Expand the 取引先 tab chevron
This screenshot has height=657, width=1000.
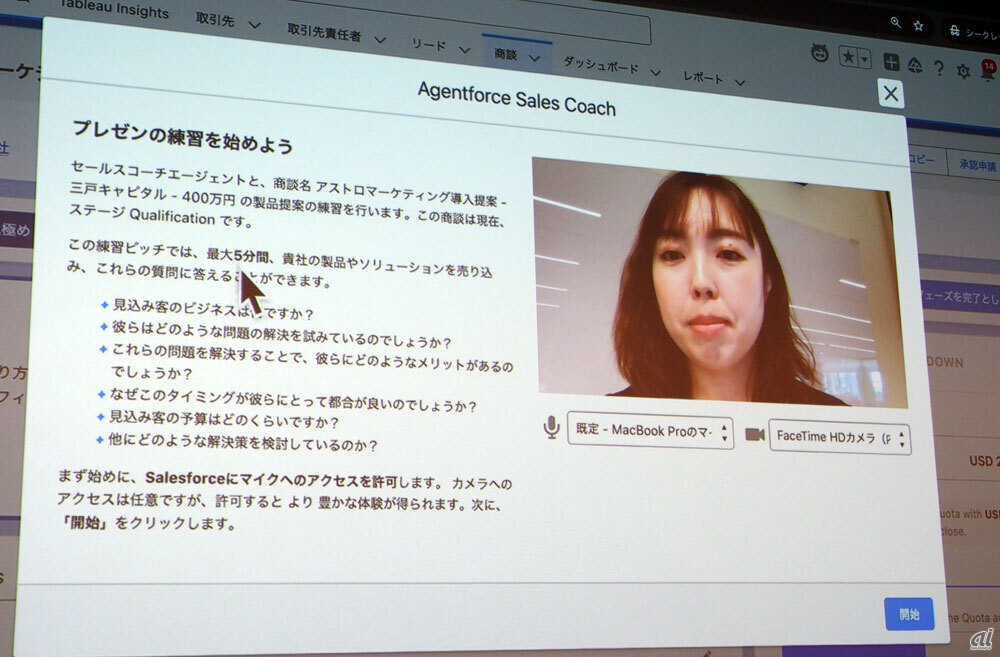(254, 25)
